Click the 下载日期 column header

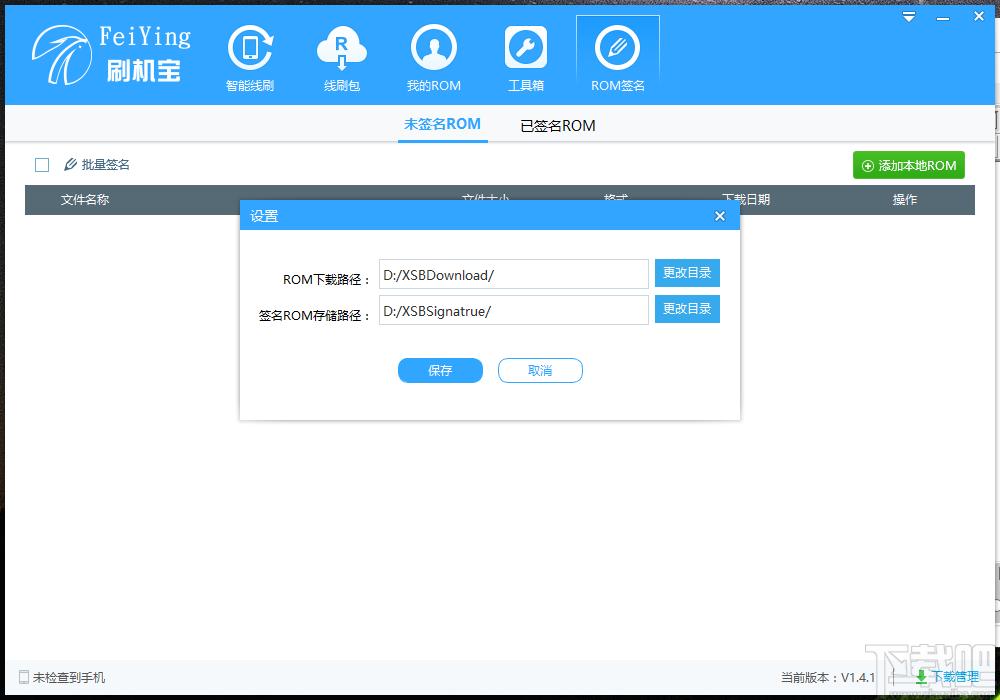tap(746, 200)
